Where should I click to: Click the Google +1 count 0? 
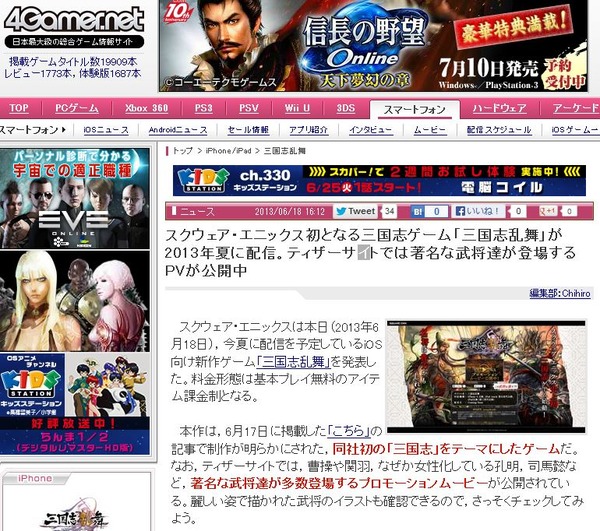(x=569, y=211)
